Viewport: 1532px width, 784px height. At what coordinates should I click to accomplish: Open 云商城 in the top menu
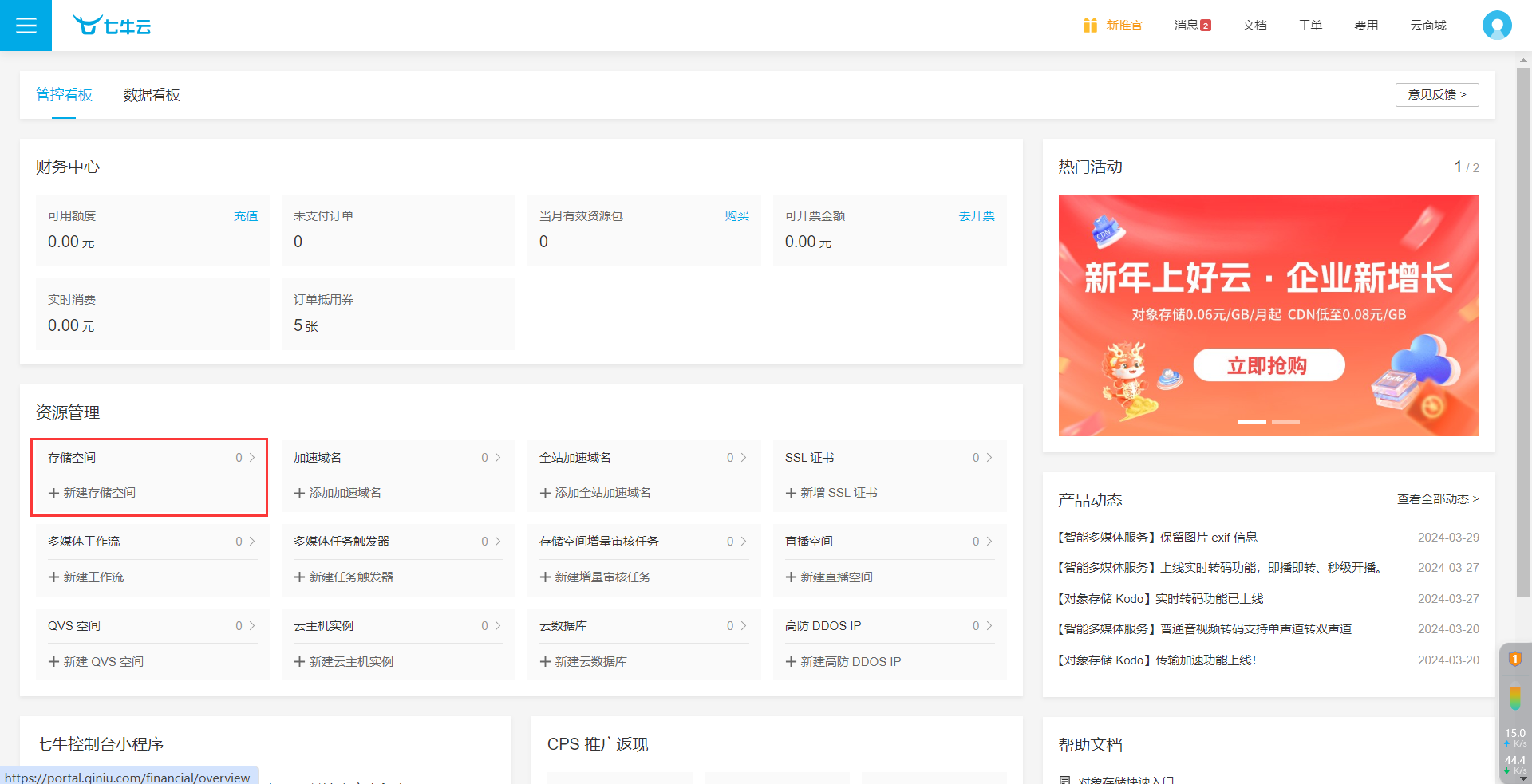(x=1428, y=26)
